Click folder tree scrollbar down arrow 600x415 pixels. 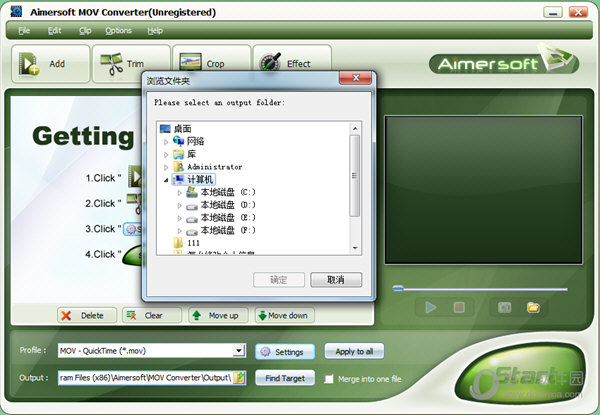point(355,248)
